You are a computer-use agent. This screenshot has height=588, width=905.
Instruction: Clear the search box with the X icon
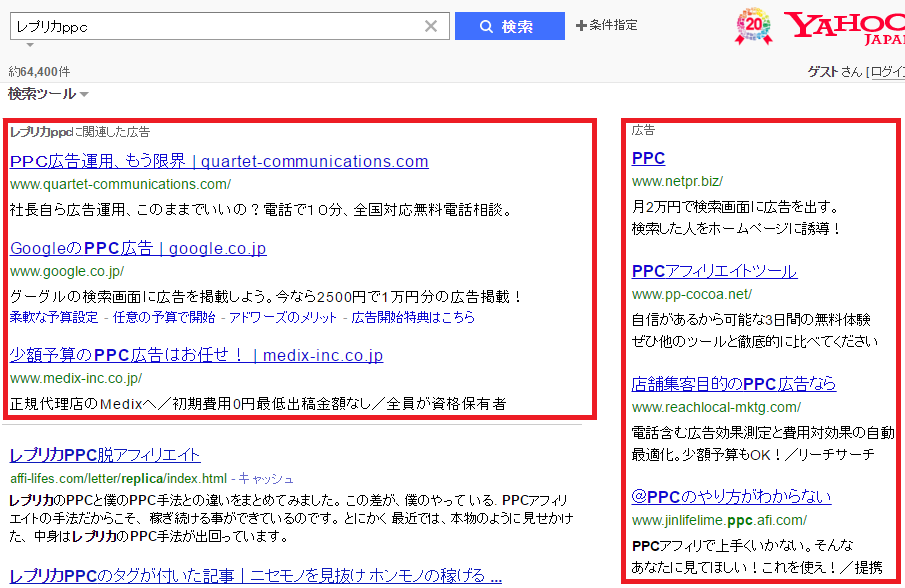[x=431, y=26]
